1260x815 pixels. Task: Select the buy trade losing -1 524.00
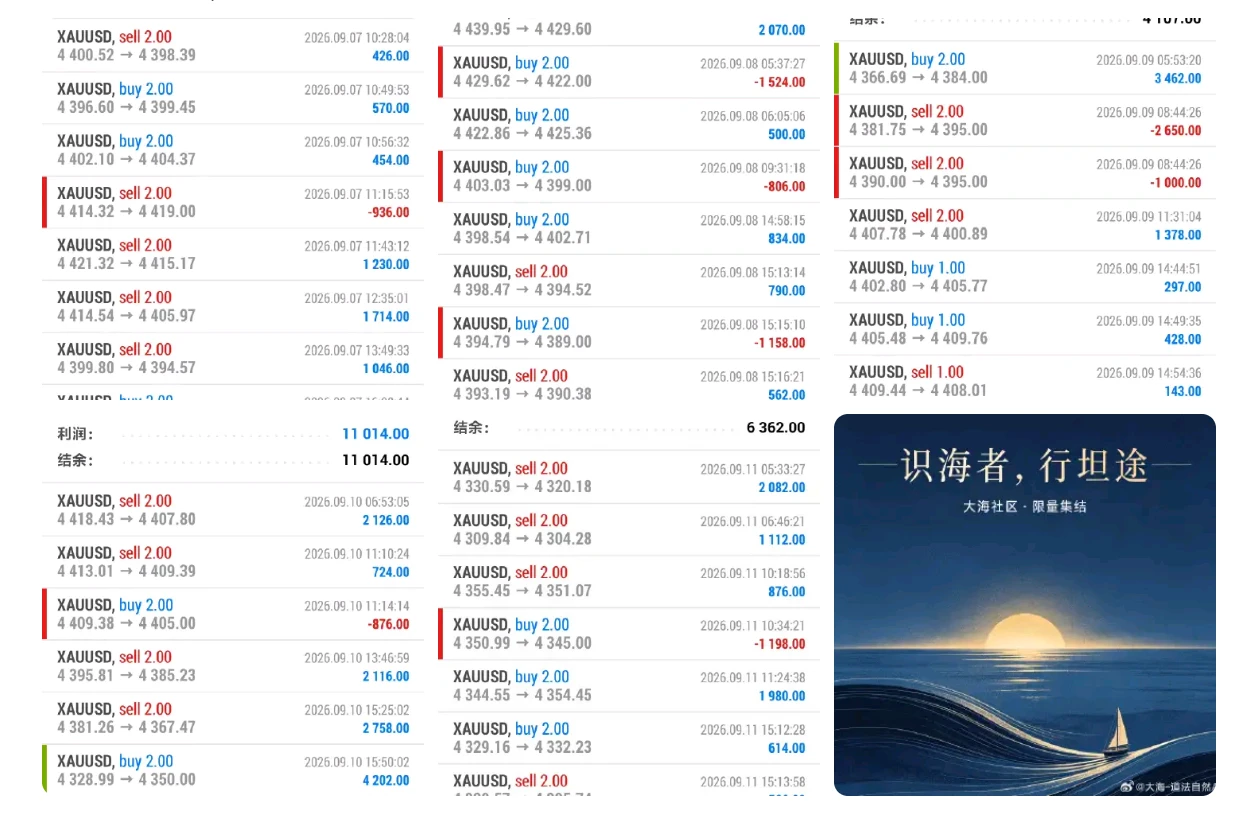point(629,72)
